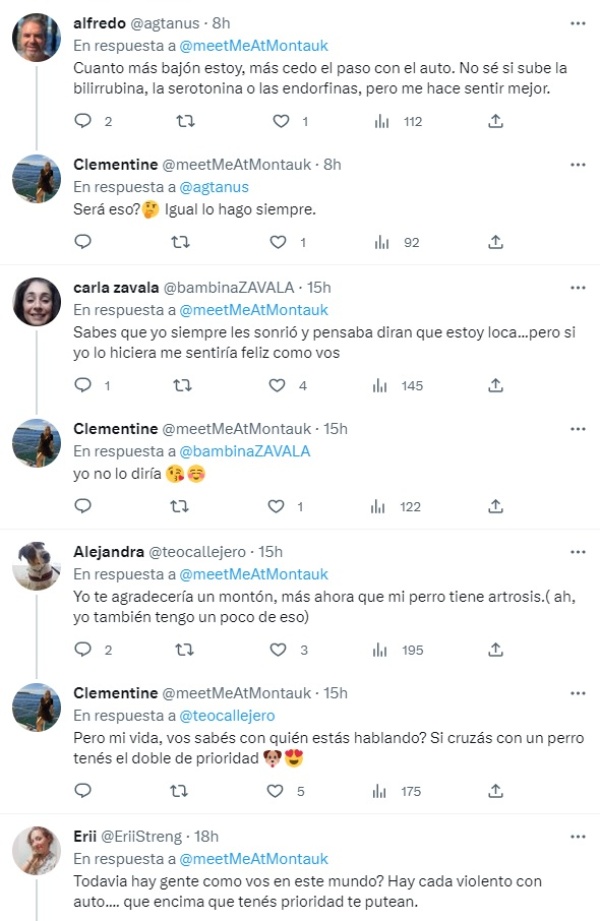Open the @bambinaZAVALA mention link
Image resolution: width=600 pixels, height=921 pixels.
[244, 451]
